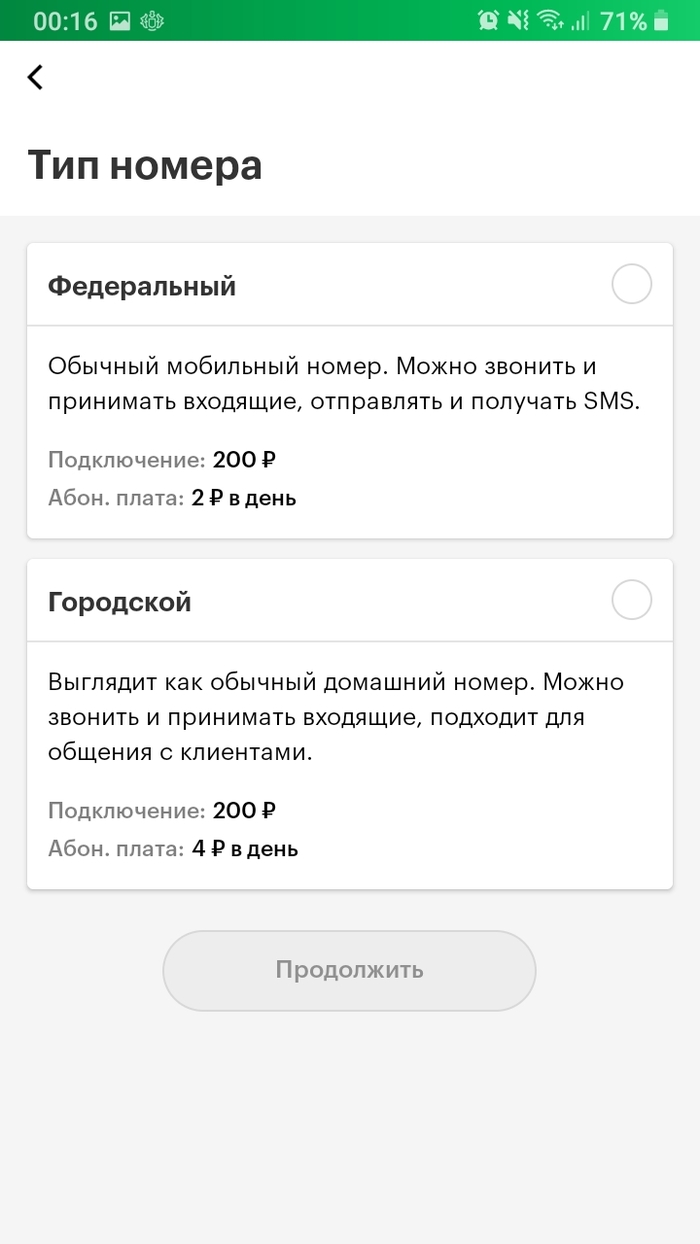Tap the back arrow icon
This screenshot has width=700, height=1244.
pos(35,77)
